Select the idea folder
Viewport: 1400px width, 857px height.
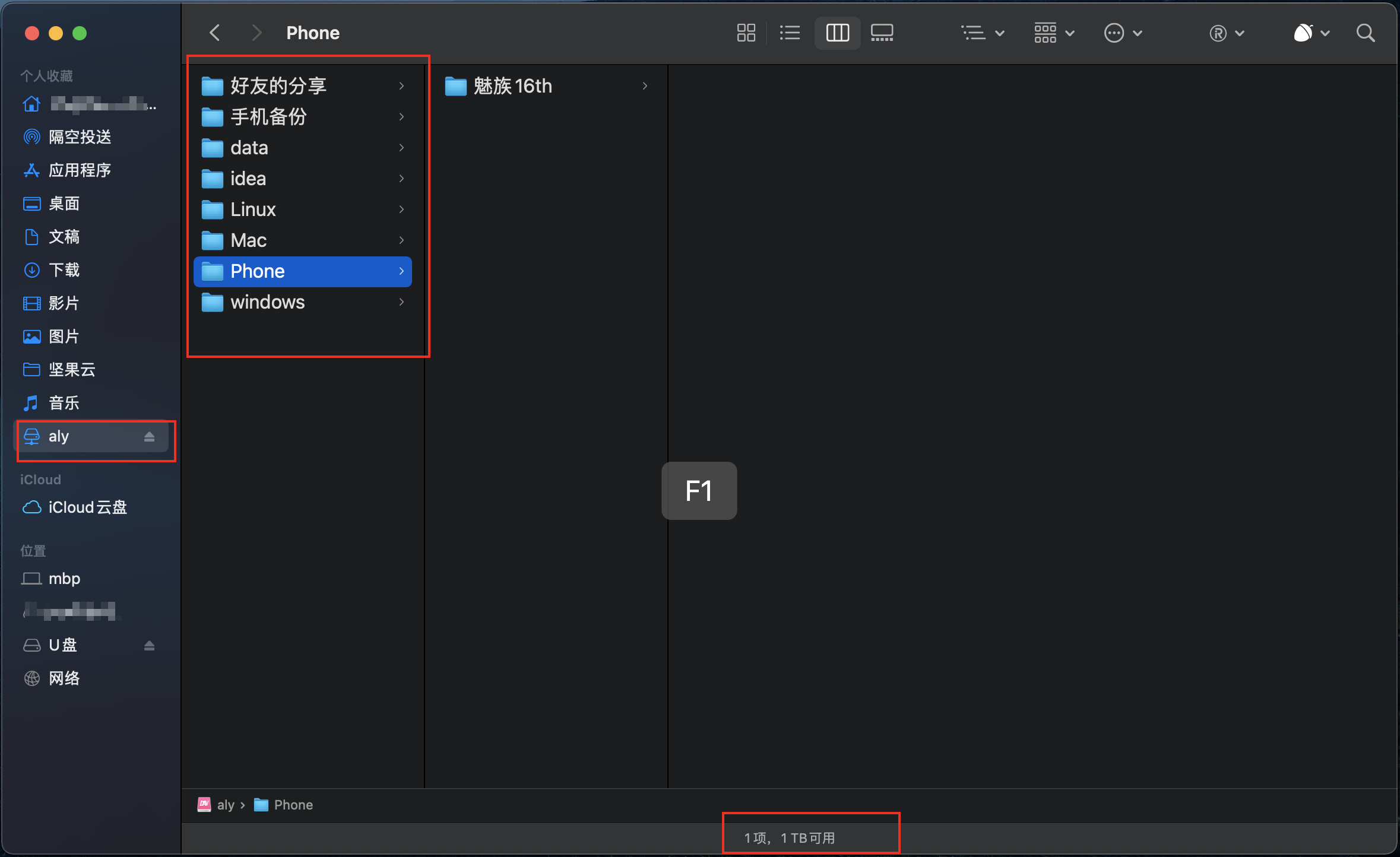click(x=303, y=179)
